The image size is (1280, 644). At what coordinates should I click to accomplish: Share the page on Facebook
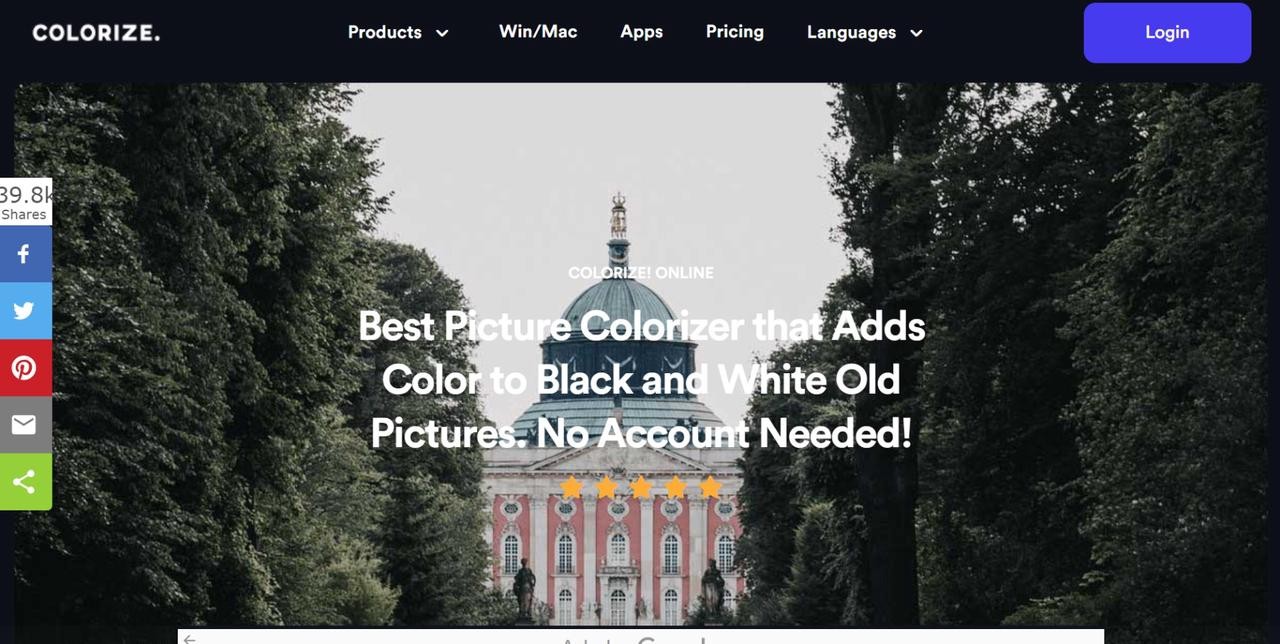click(x=25, y=254)
